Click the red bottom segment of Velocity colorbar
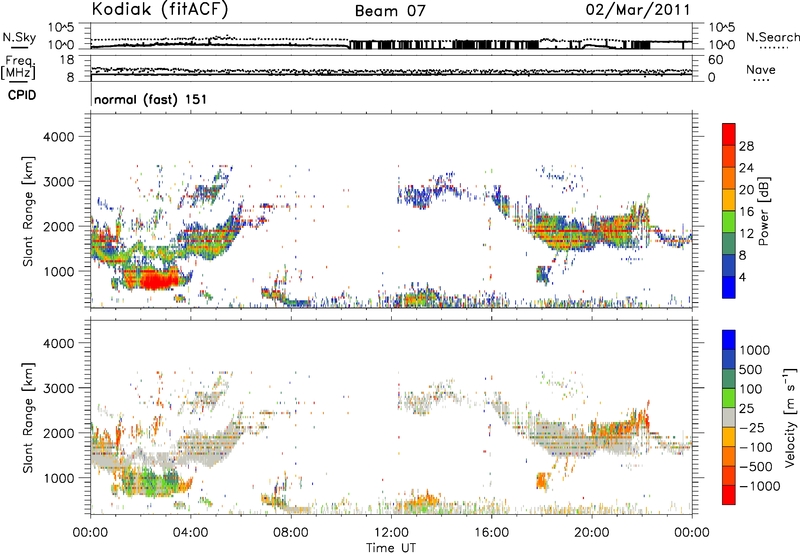 pos(729,495)
